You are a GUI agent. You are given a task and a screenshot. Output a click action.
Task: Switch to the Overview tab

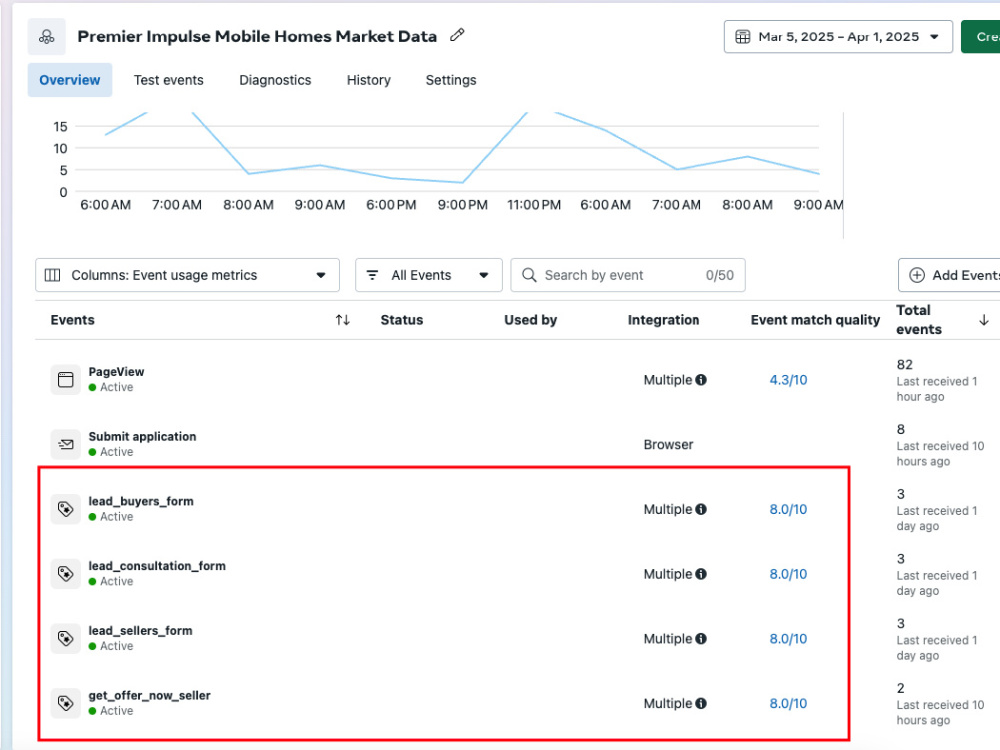70,80
